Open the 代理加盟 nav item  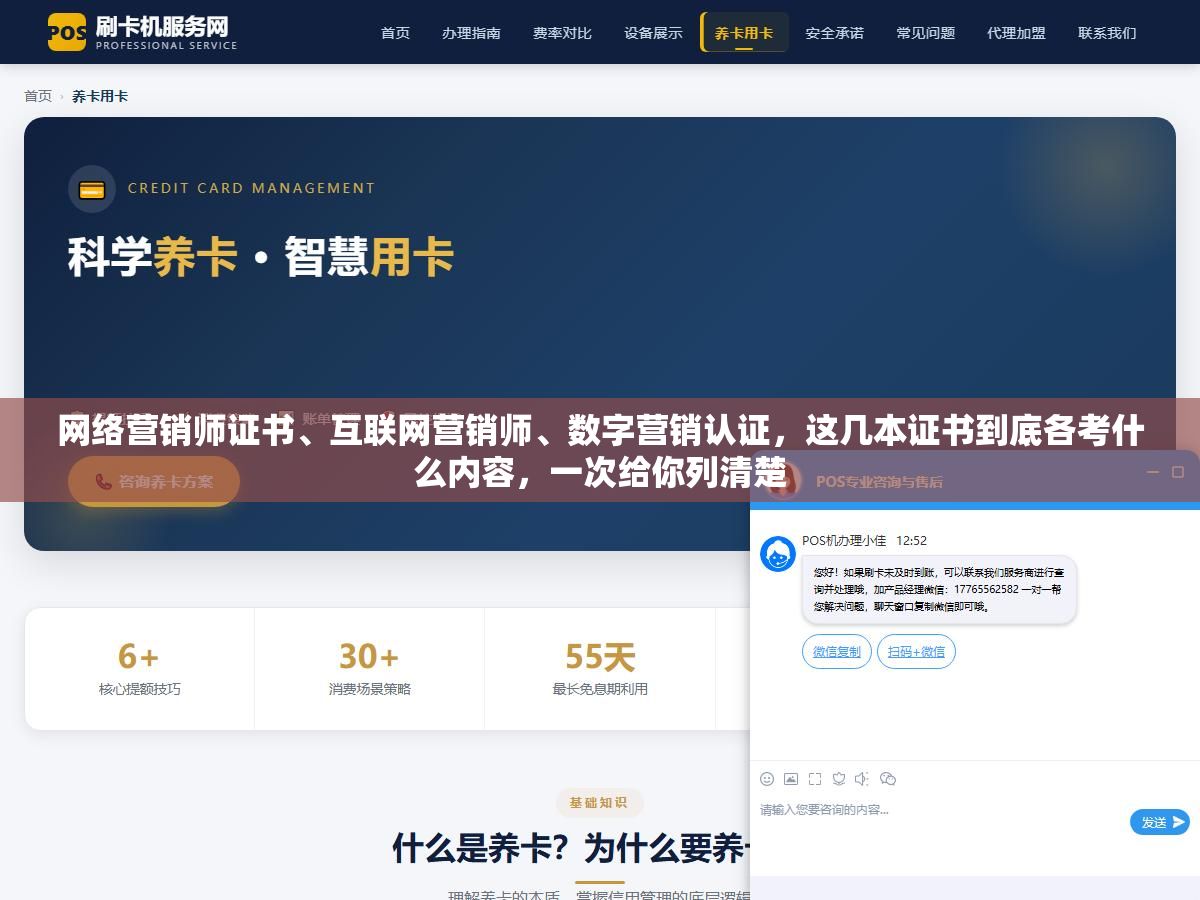click(x=1016, y=32)
